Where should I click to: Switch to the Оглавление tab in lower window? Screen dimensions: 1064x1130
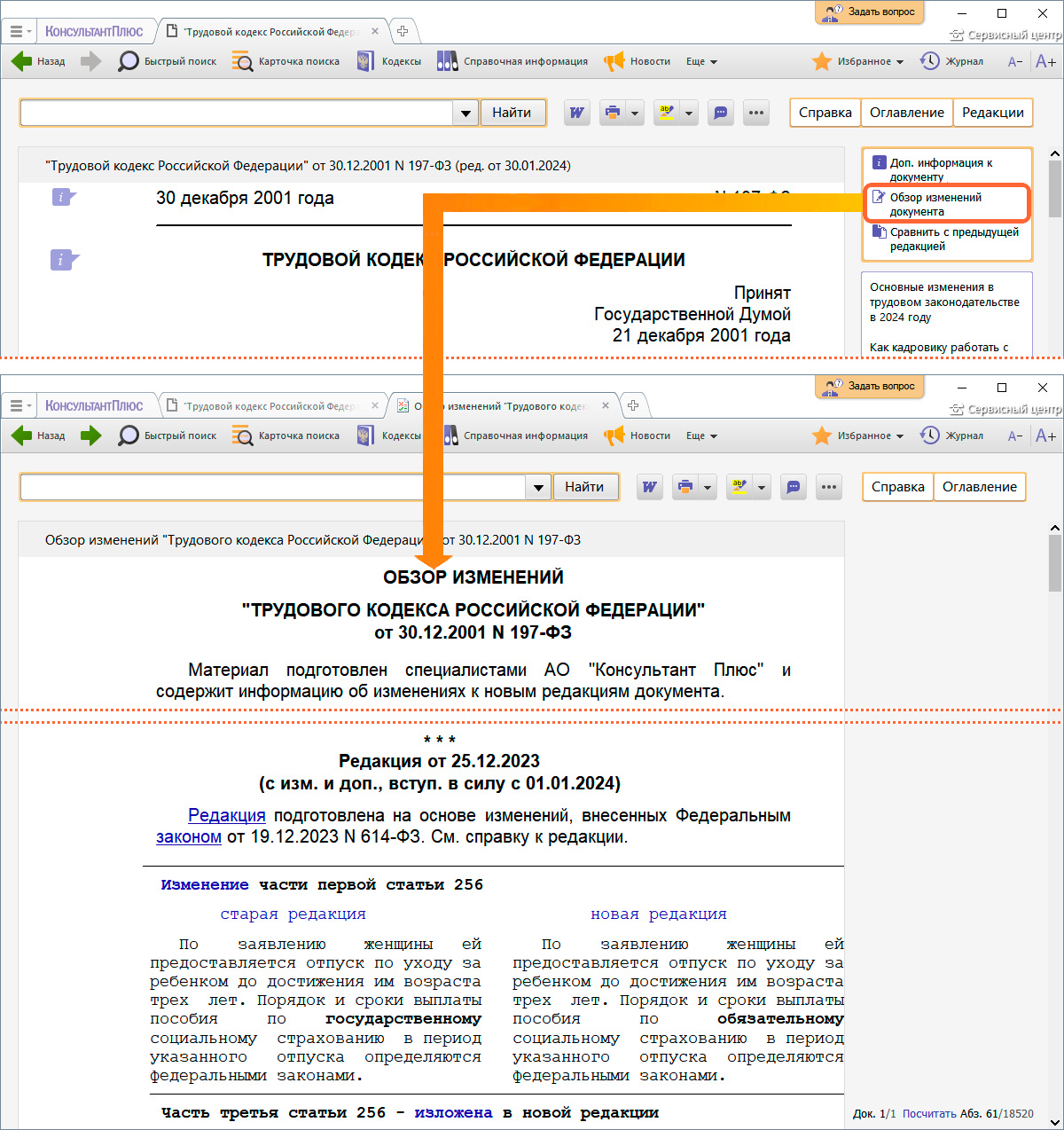[x=980, y=487]
